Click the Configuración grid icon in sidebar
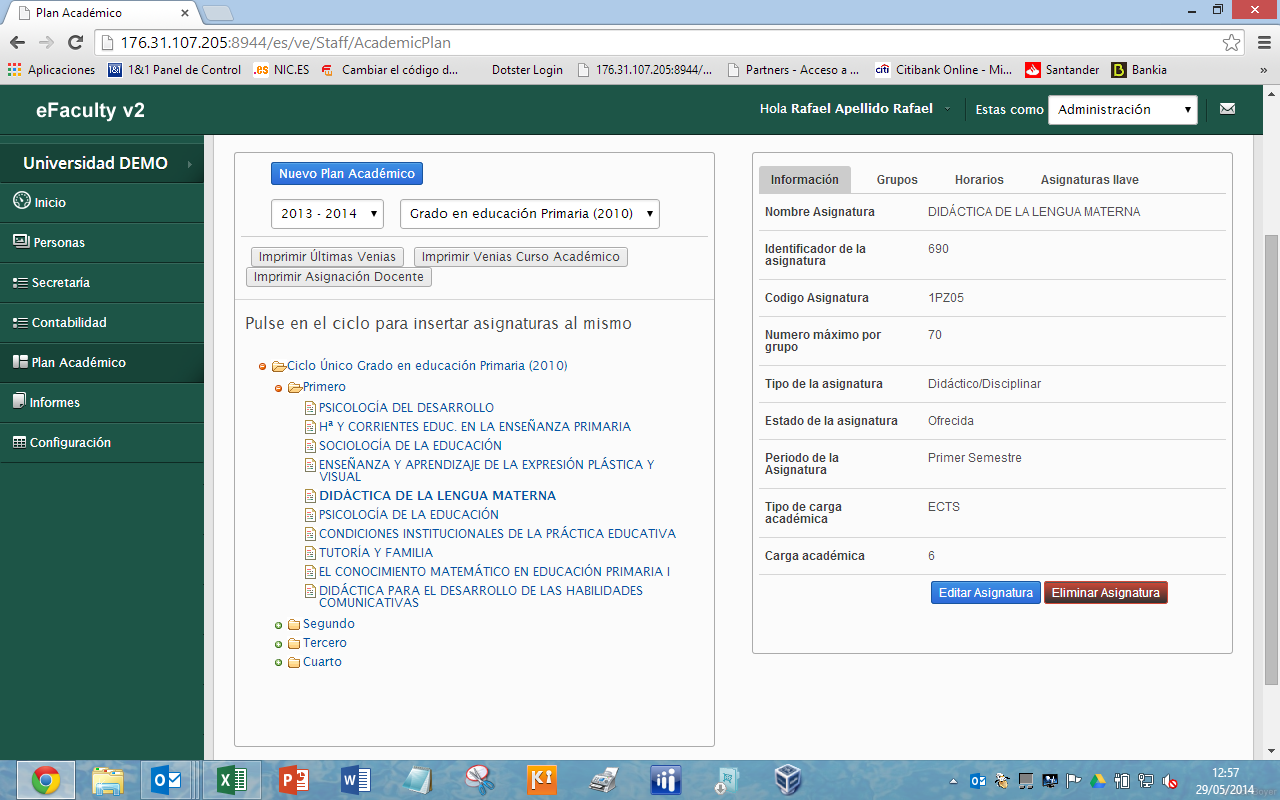Screen dimensions: 1280x800 [x=19, y=442]
